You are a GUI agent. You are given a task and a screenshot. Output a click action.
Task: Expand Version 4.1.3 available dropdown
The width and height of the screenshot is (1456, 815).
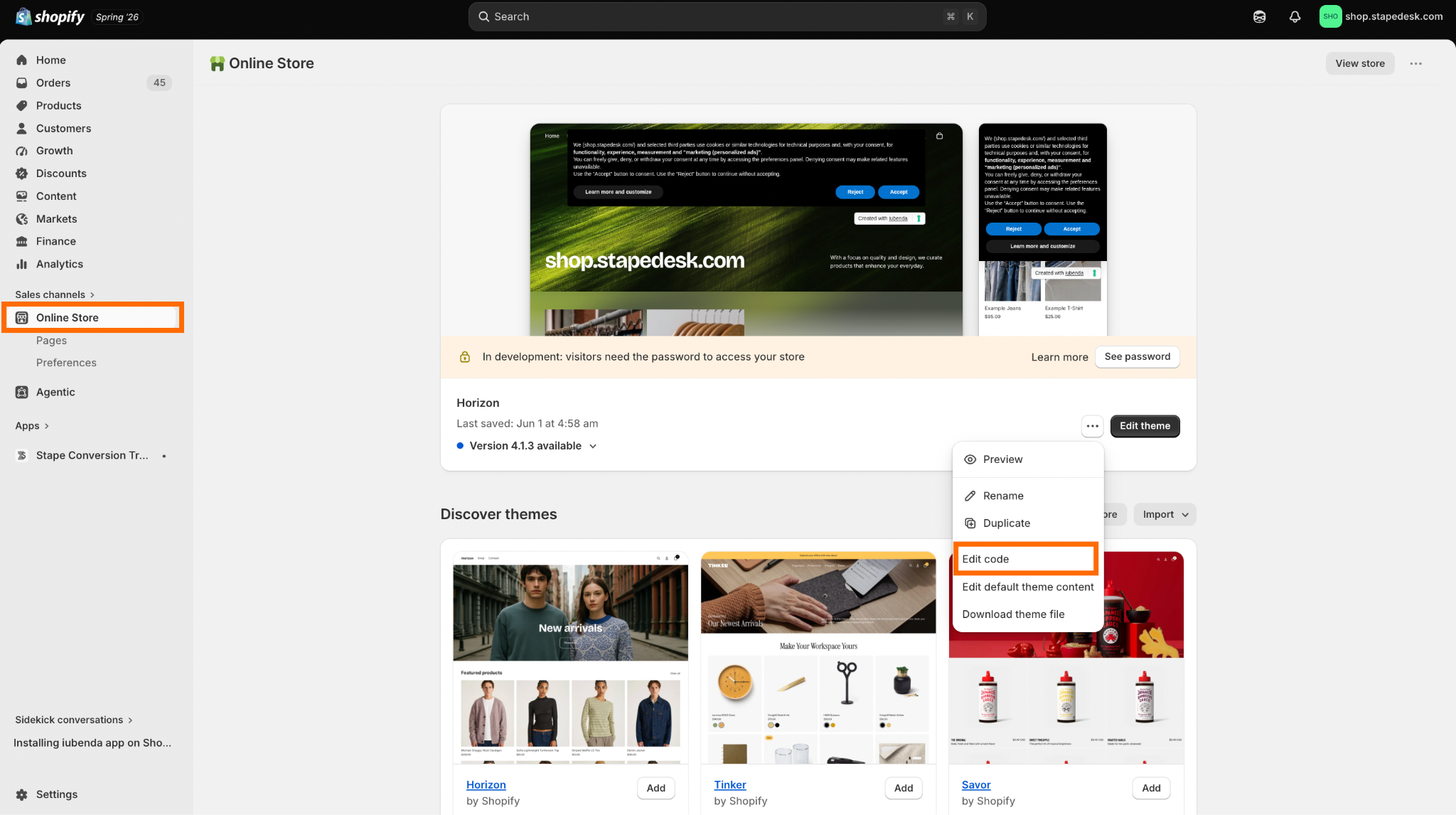527,446
